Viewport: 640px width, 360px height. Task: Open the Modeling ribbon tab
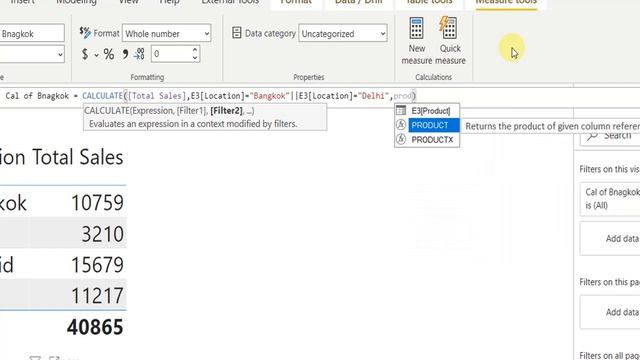click(x=76, y=2)
